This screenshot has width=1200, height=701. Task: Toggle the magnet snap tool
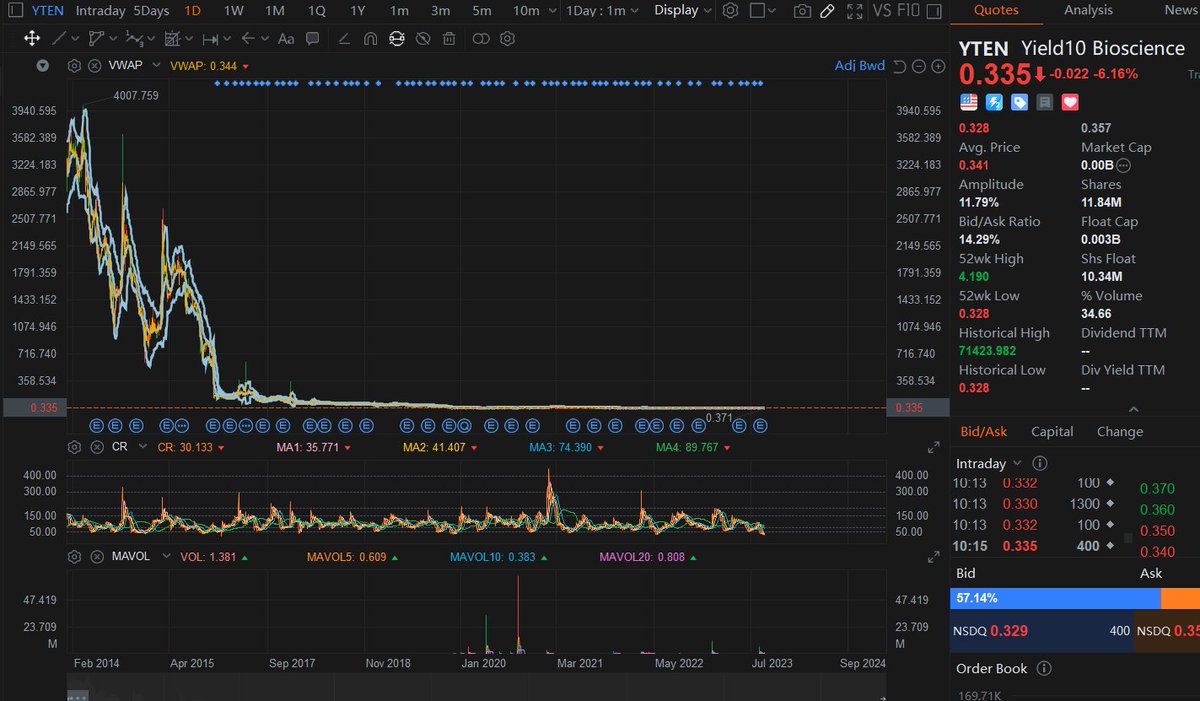tap(369, 39)
